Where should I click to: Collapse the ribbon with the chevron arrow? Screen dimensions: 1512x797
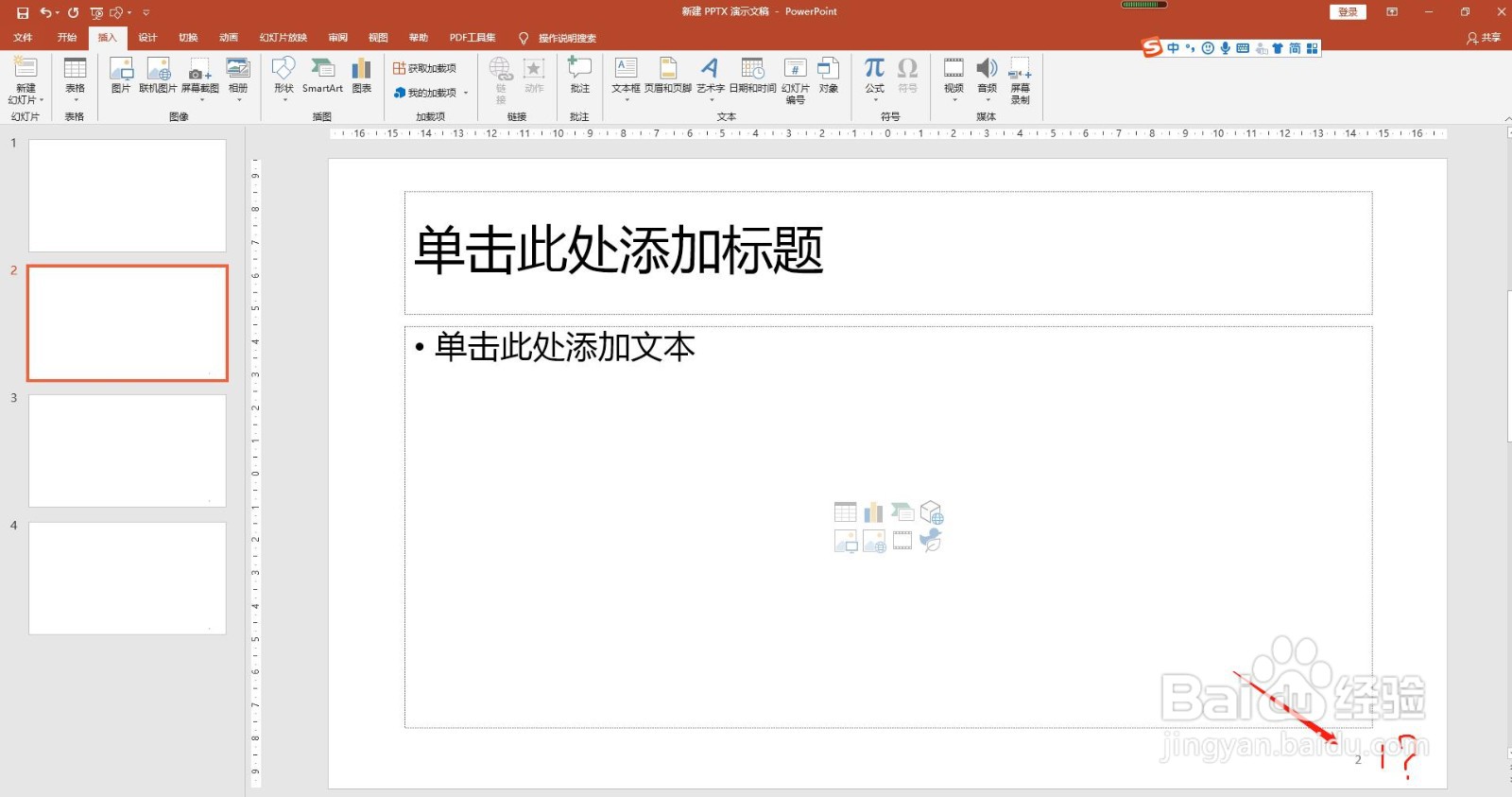pos(1506,118)
